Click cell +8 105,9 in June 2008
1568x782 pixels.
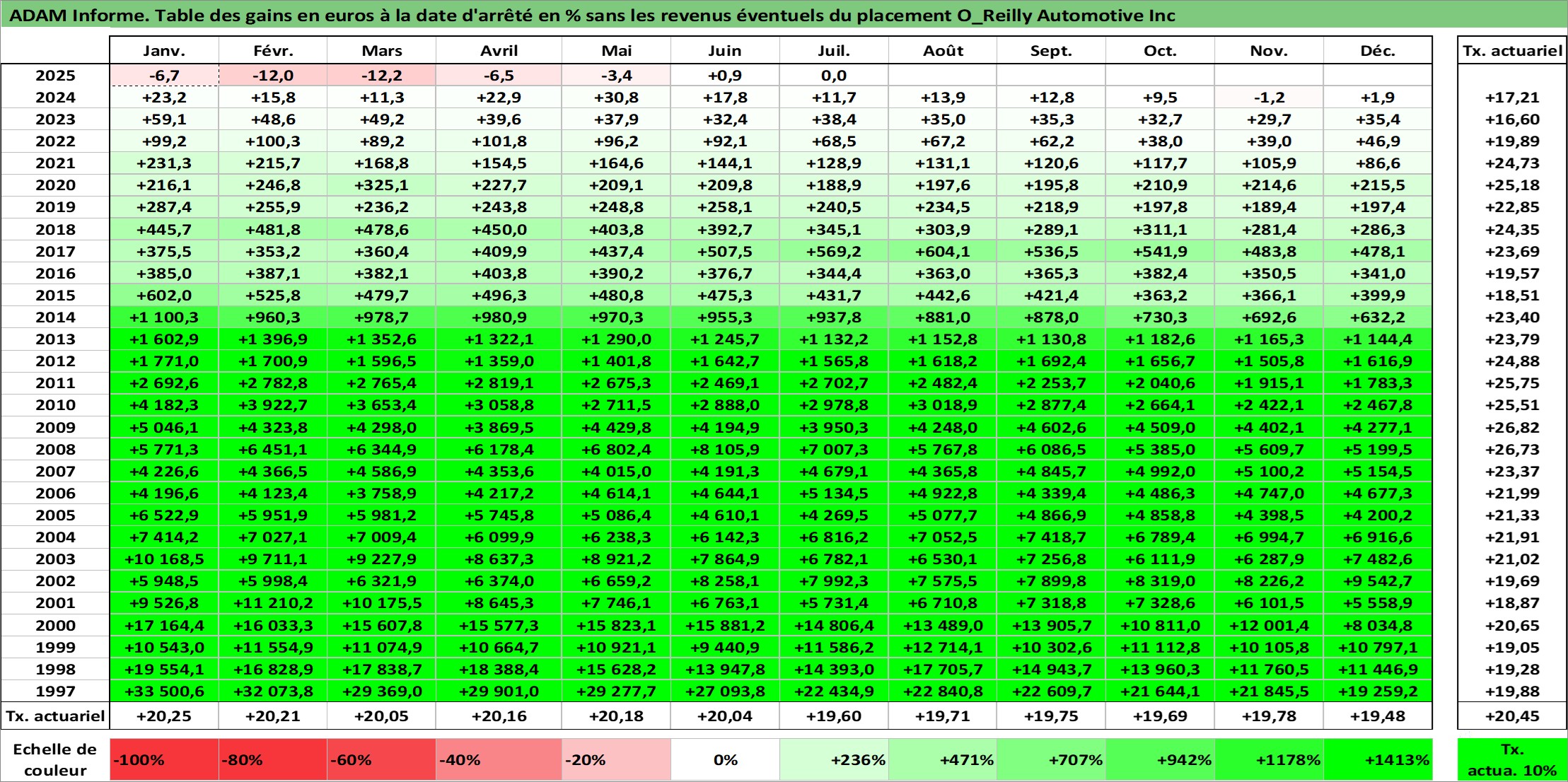tap(725, 449)
